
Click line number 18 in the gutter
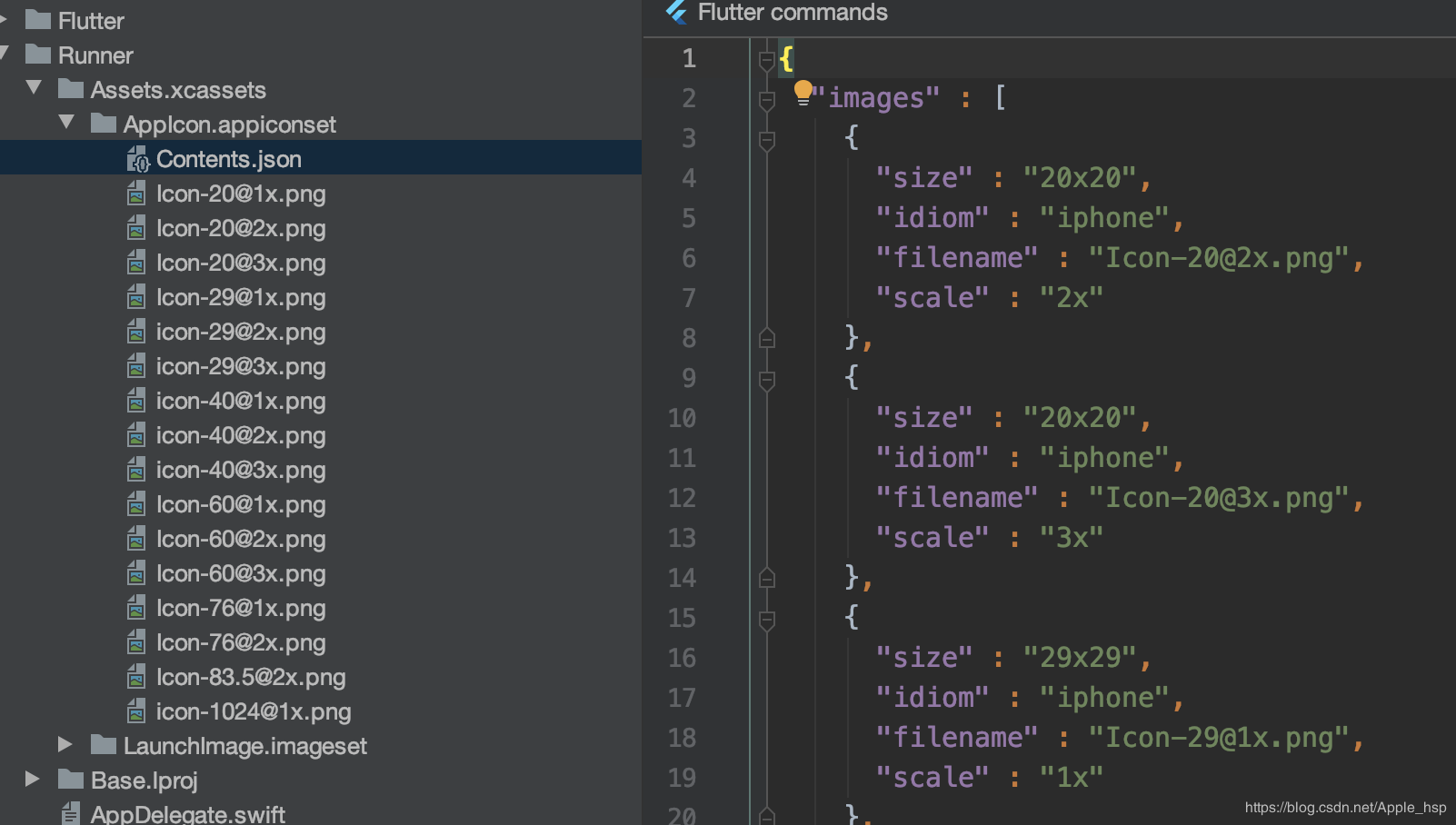click(682, 738)
